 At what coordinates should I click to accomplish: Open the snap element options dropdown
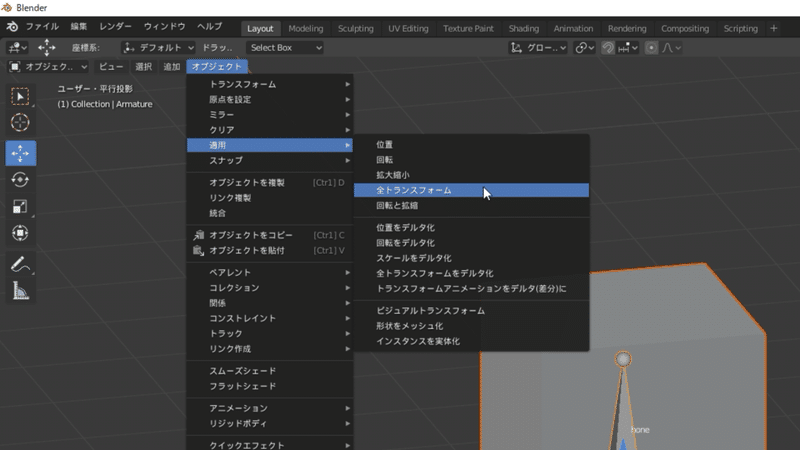628,48
